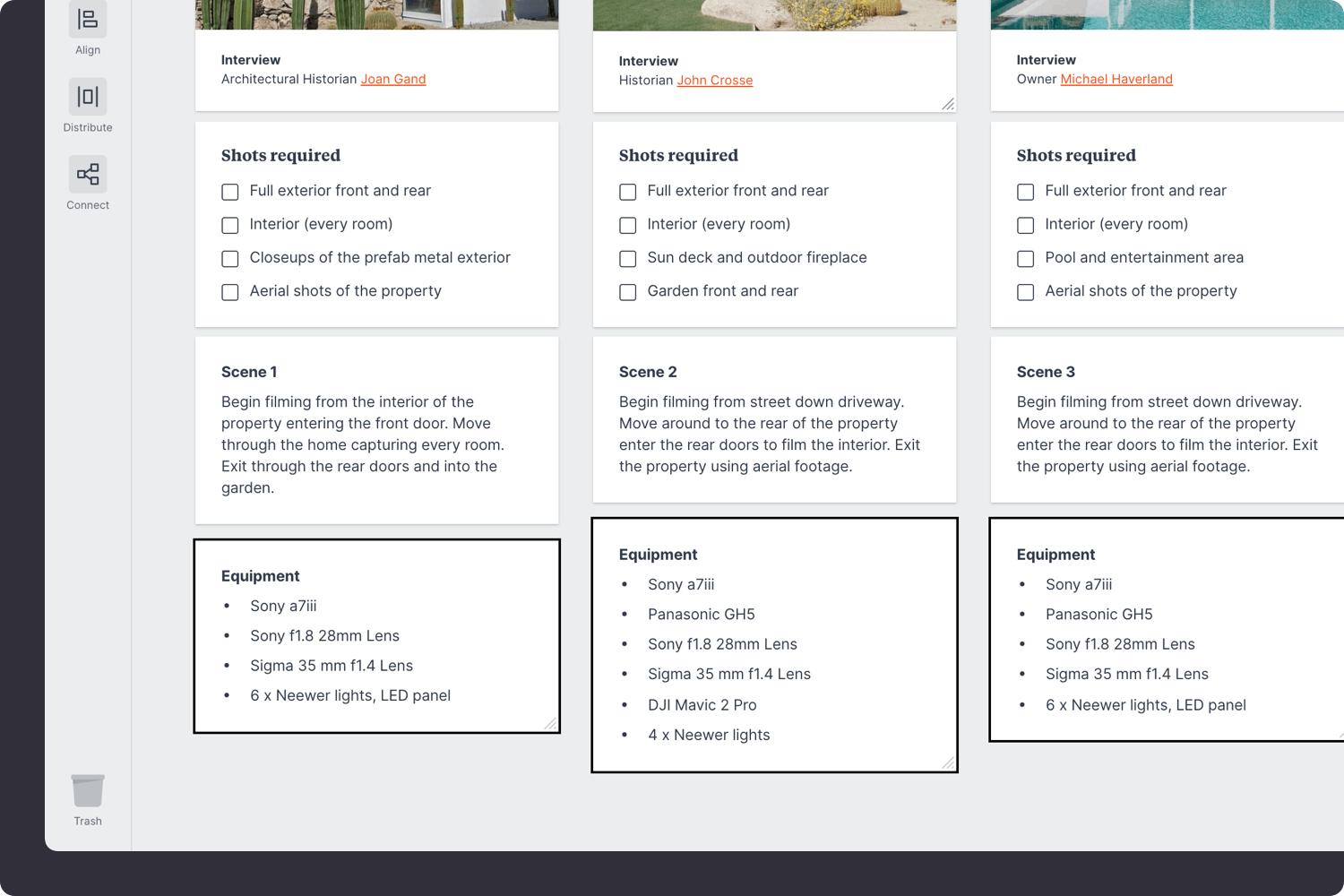This screenshot has width=1344, height=896.
Task: Click the Distribute tool icon
Action: [x=88, y=97]
